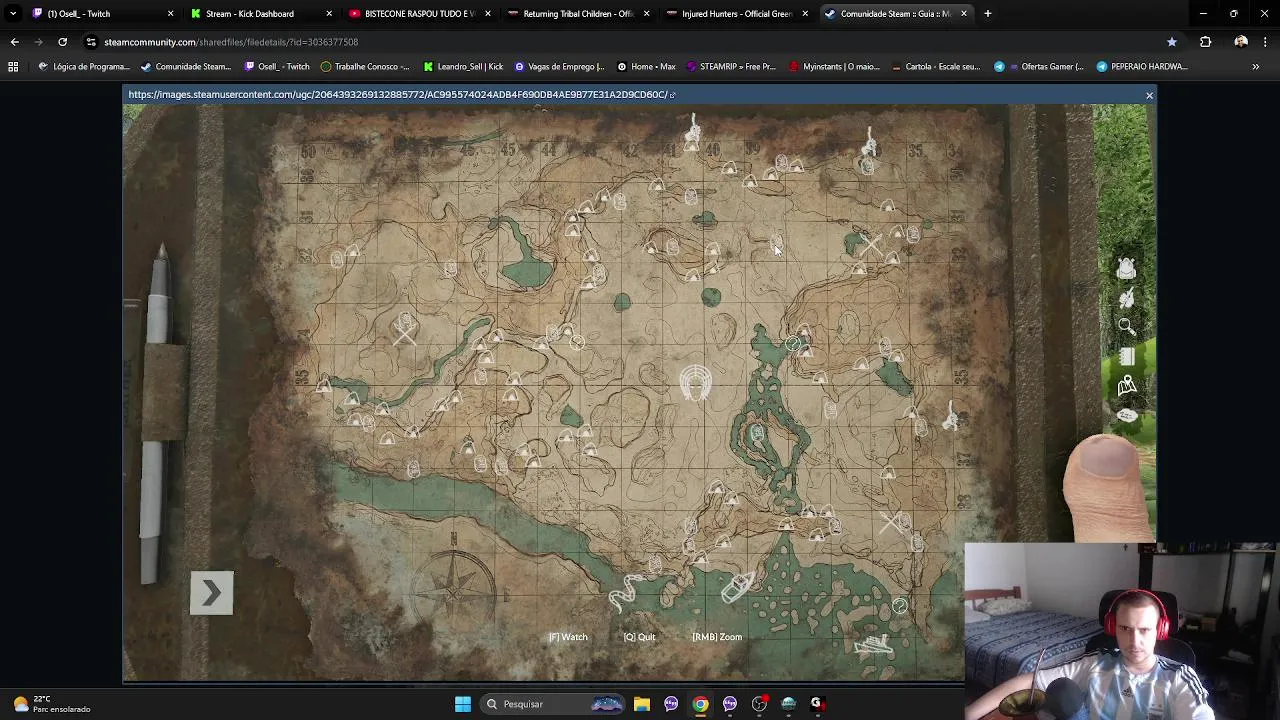Select the crafting feather-and-leaf icon
This screenshot has width=1280, height=720.
pyautogui.click(x=1126, y=298)
